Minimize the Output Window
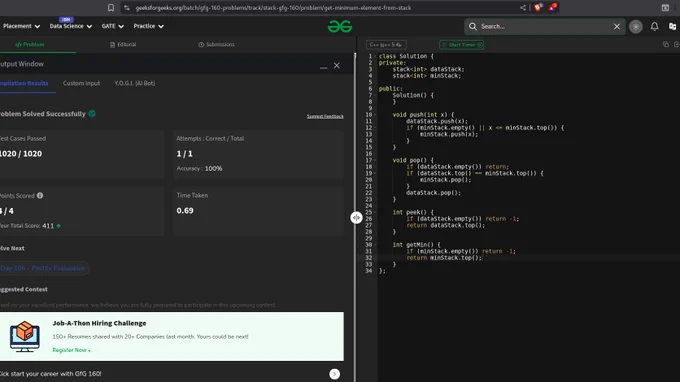 click(x=324, y=67)
